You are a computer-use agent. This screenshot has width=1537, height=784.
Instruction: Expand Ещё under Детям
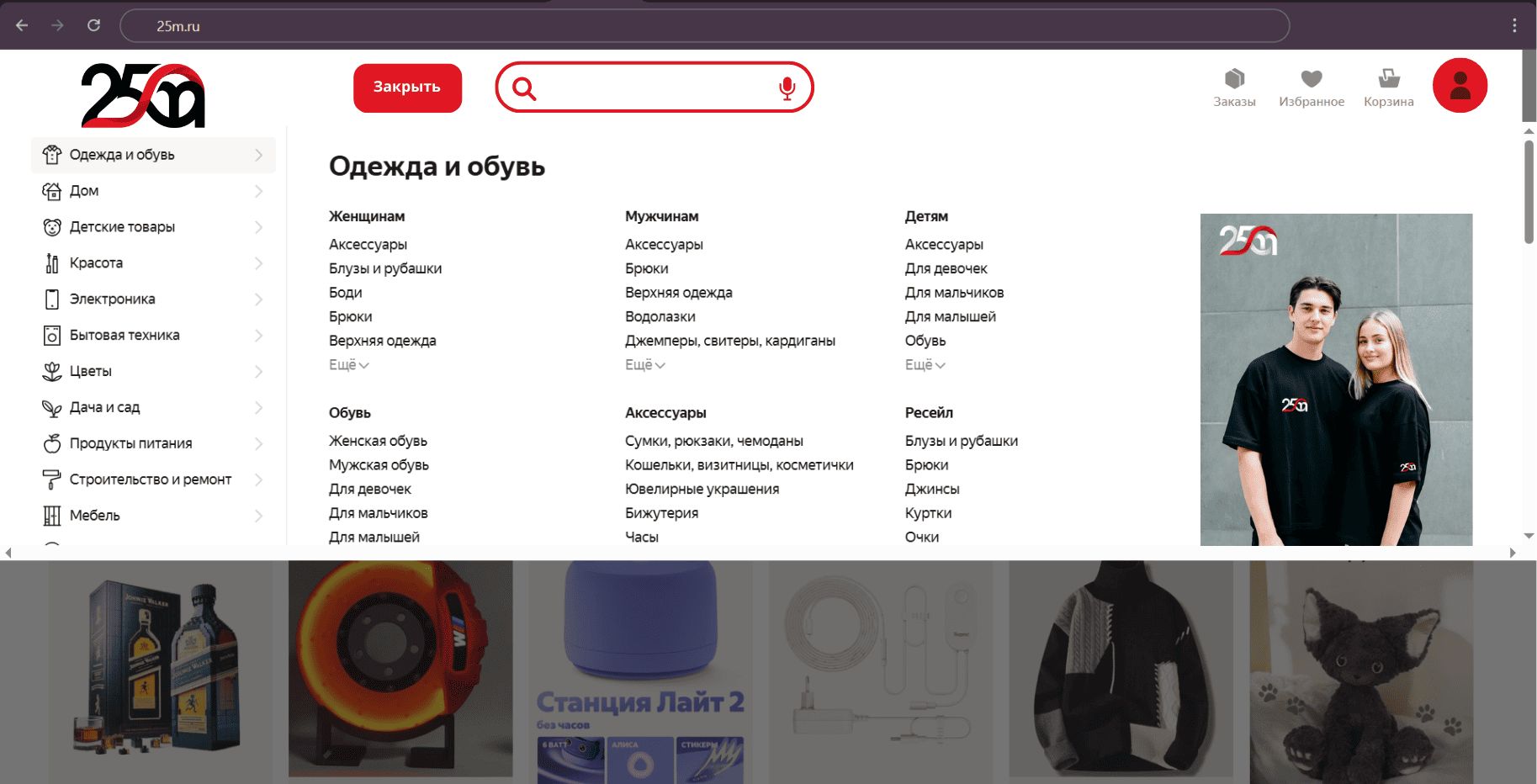click(925, 365)
